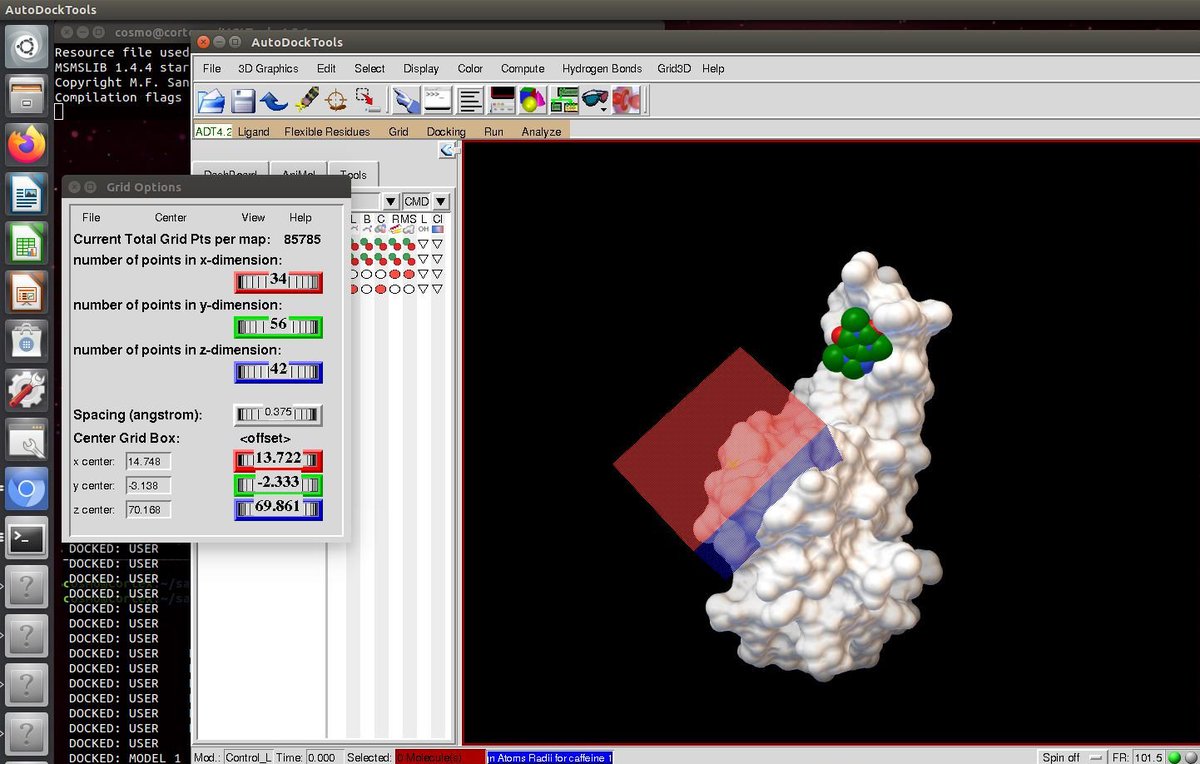
Task: Adjust x-dimension points thumbwheel showing 34
Action: 279,281
